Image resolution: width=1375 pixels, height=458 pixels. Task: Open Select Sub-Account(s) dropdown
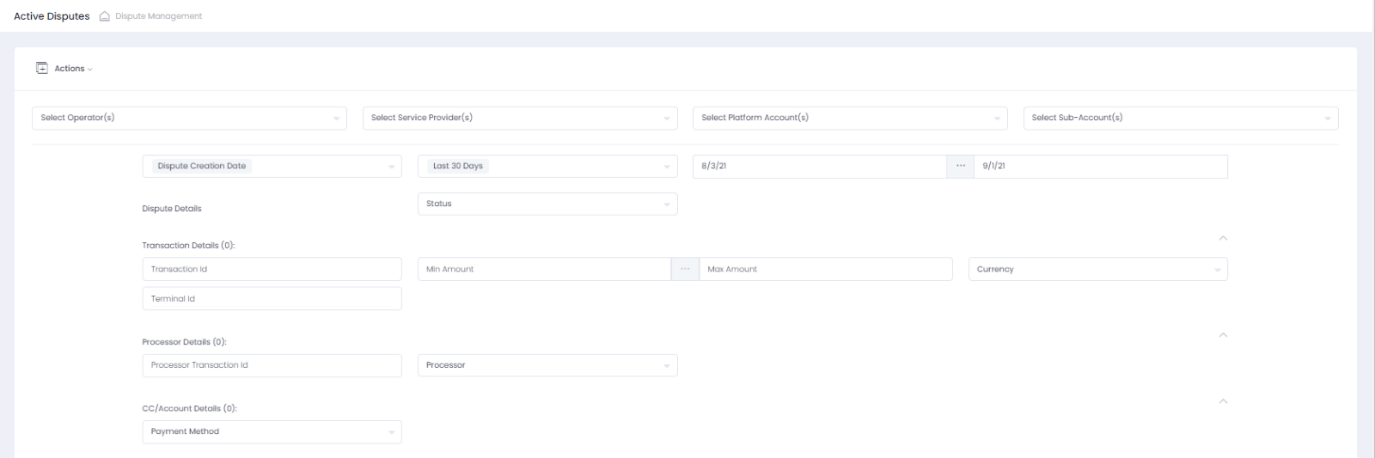(x=1180, y=118)
